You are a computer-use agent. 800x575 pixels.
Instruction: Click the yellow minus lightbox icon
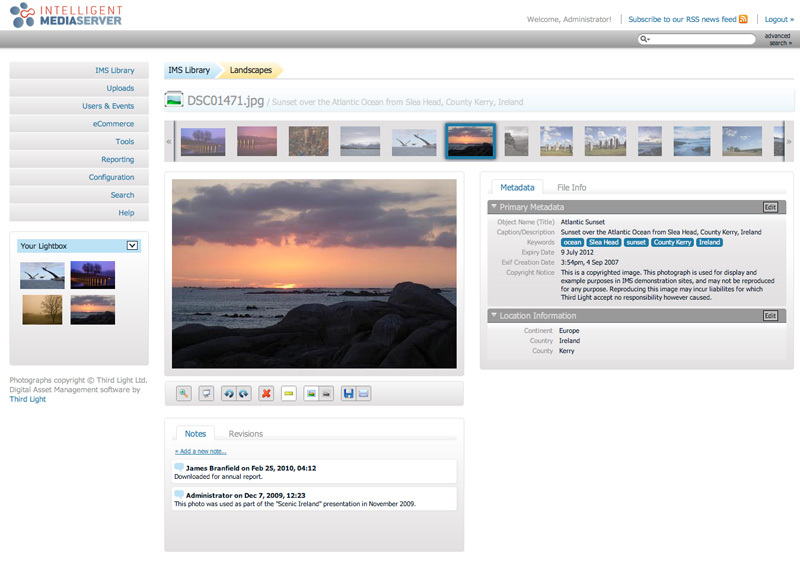[x=289, y=393]
